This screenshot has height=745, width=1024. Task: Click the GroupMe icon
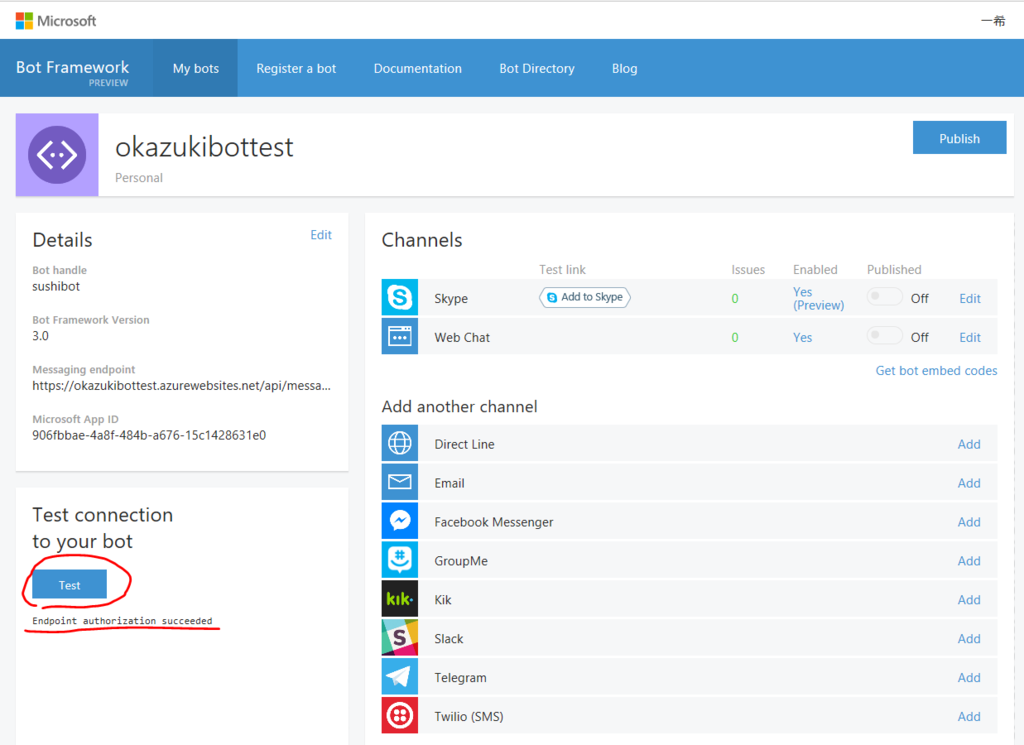[x=400, y=560]
